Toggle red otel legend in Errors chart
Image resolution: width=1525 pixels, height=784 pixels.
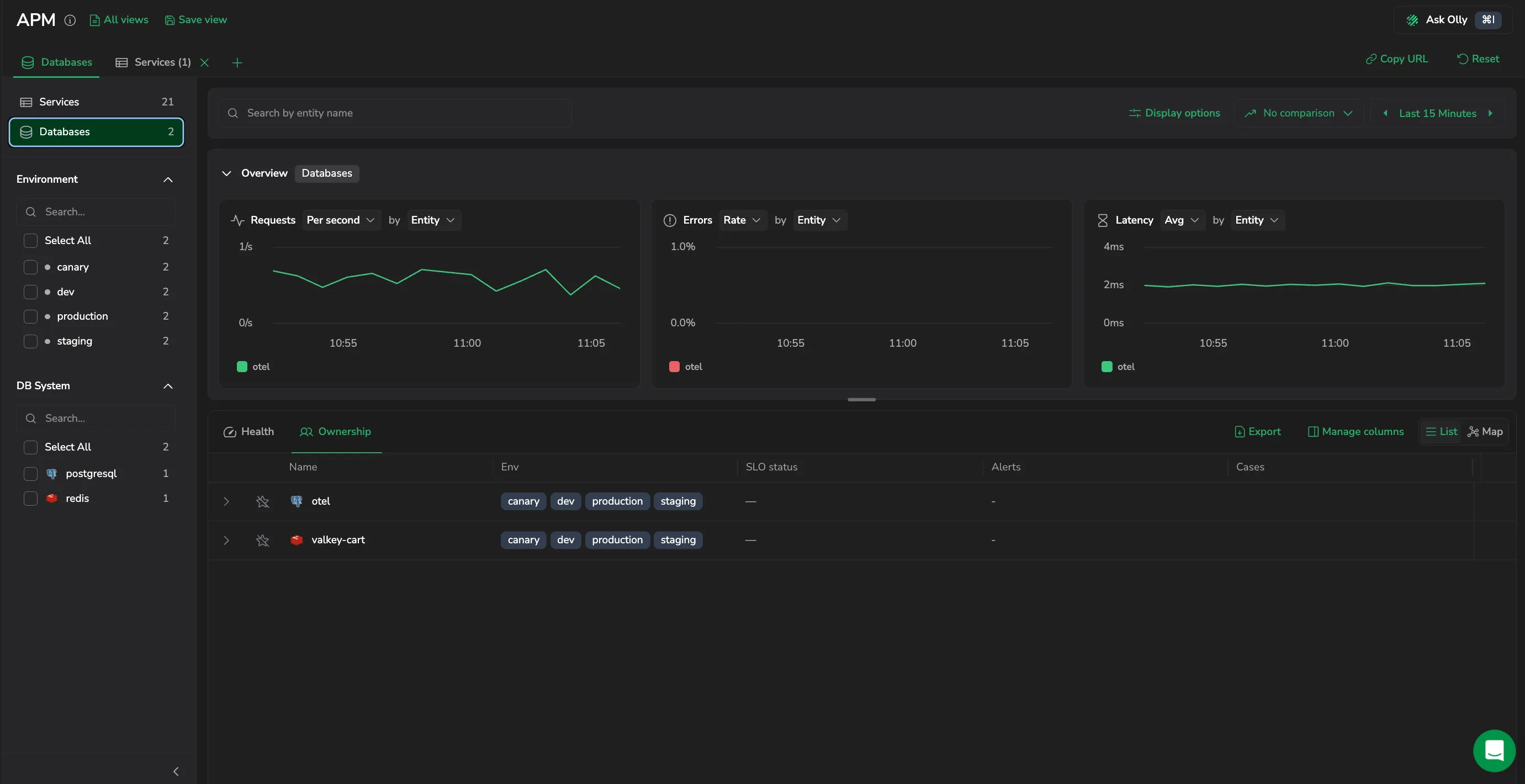click(686, 367)
